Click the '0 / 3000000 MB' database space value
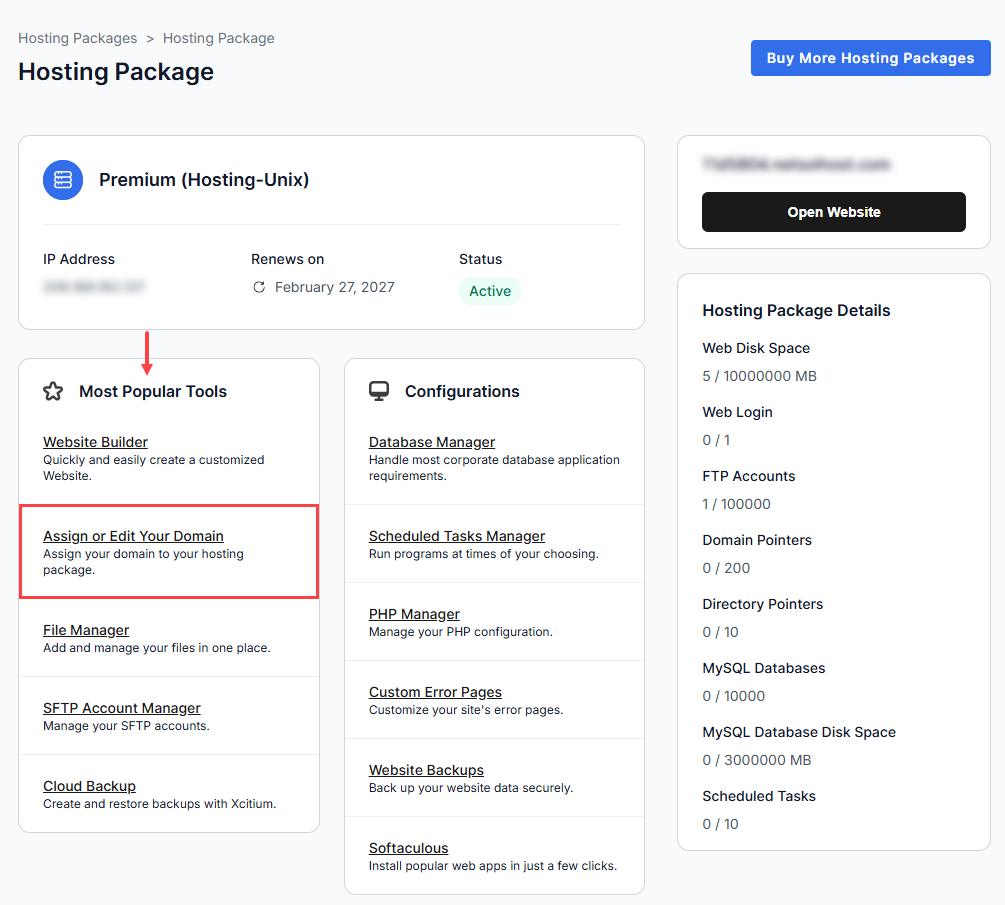This screenshot has width=1005, height=905. [x=757, y=761]
